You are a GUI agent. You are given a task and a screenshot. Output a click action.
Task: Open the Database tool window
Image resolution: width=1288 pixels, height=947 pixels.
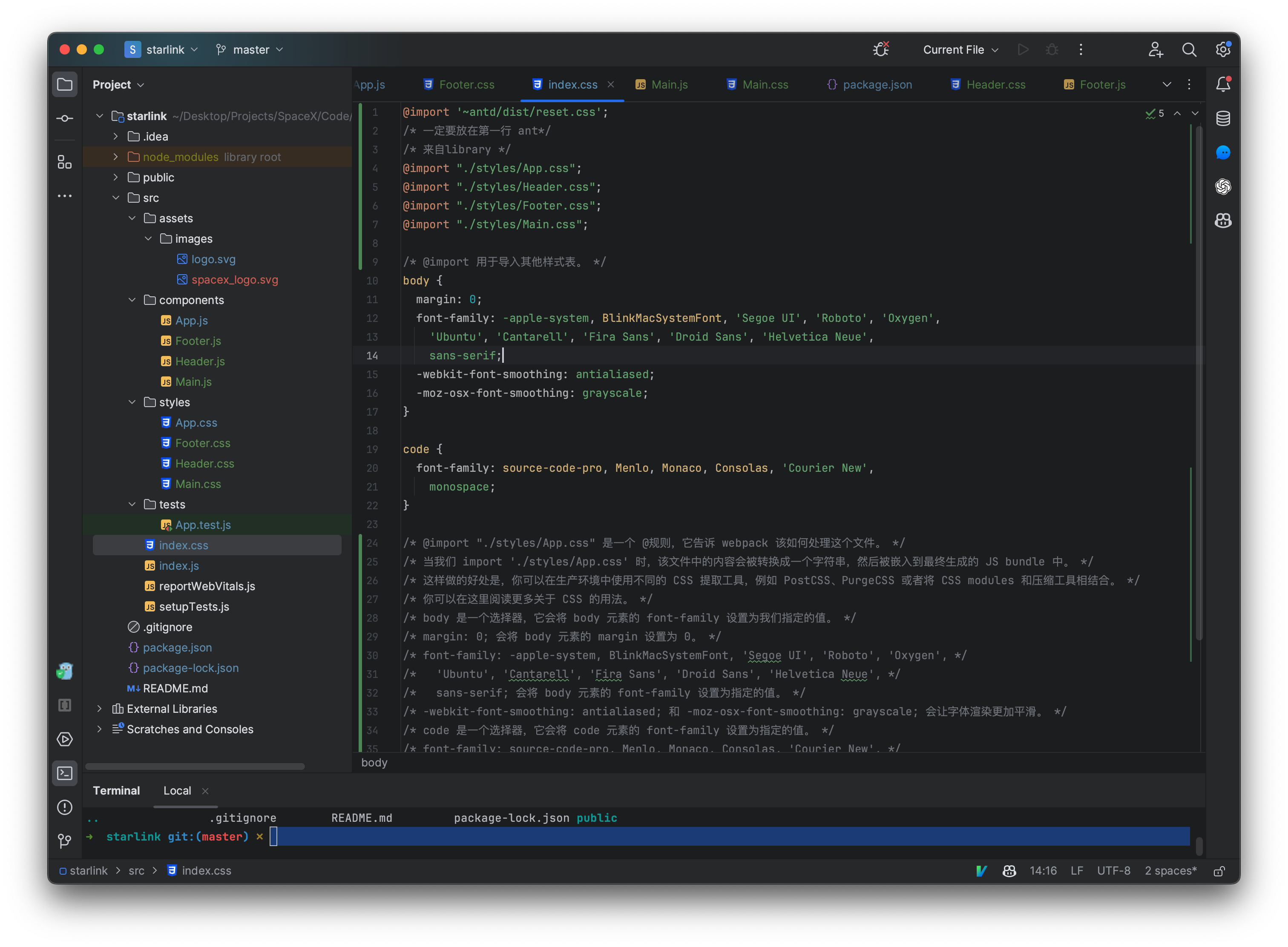1223,119
